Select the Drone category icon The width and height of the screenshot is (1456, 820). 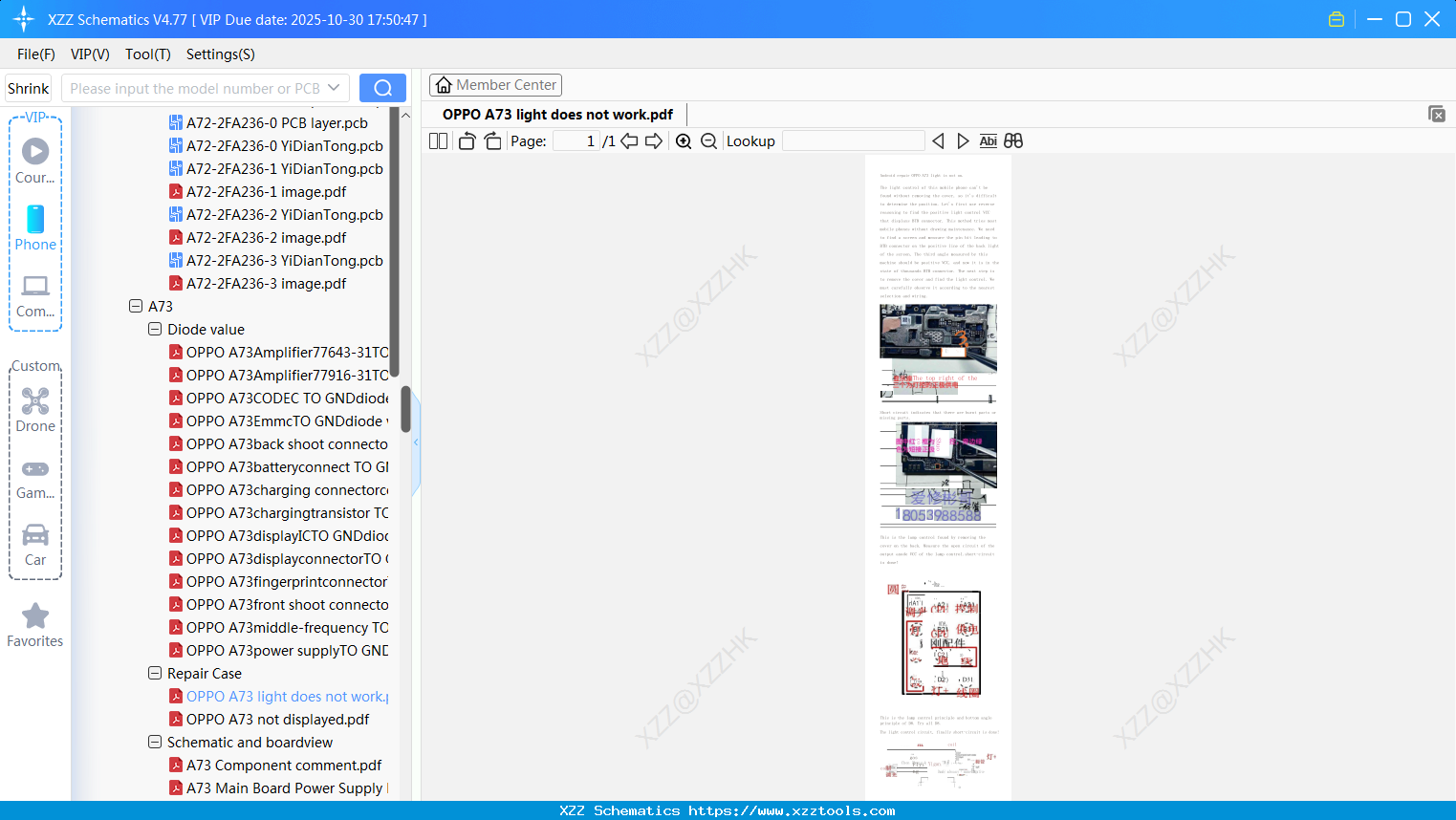coord(35,410)
